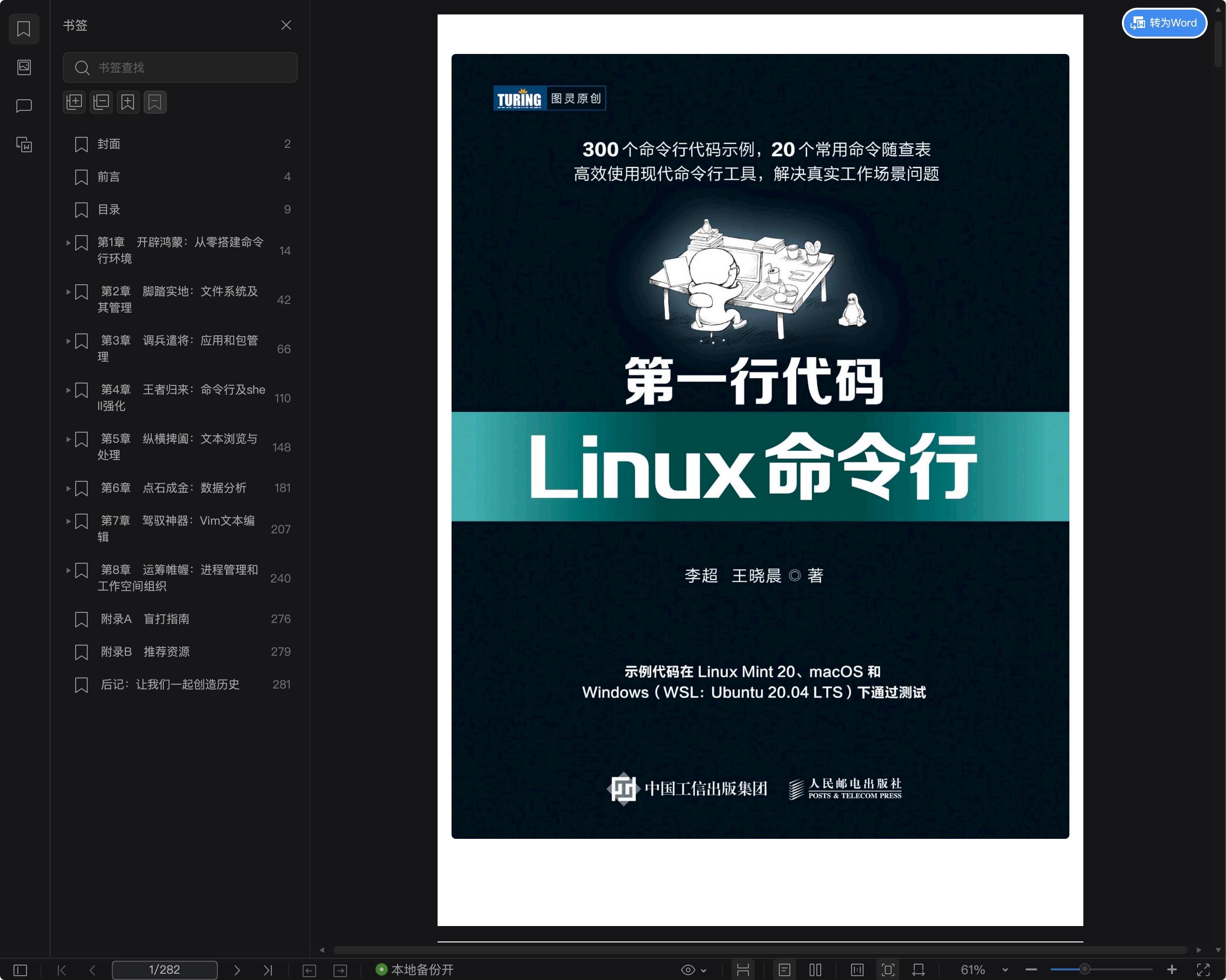Click the previous view back arrow
This screenshot has height=980, width=1226.
point(309,970)
